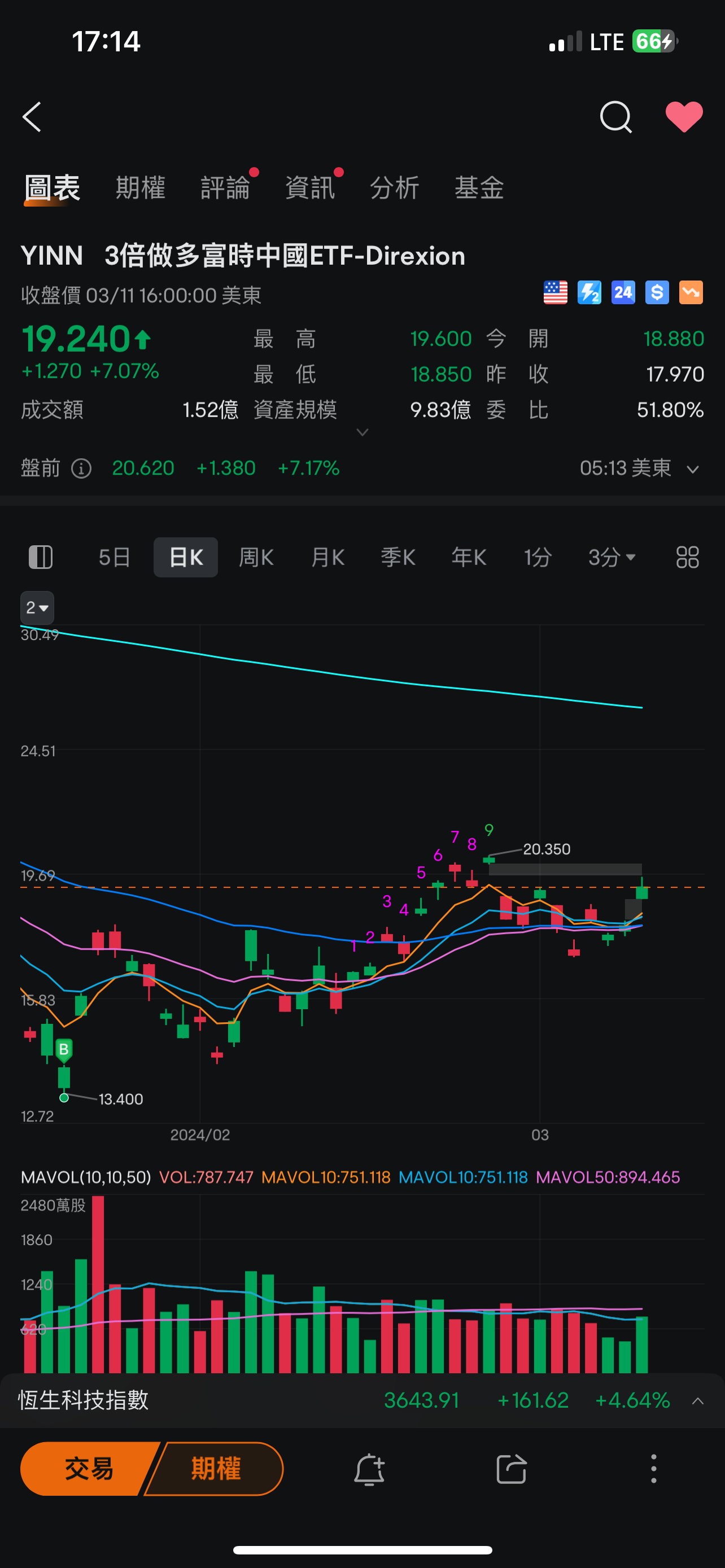Tap the 13.400 low price label
Screen dimensions: 725x1568
coord(120,1100)
